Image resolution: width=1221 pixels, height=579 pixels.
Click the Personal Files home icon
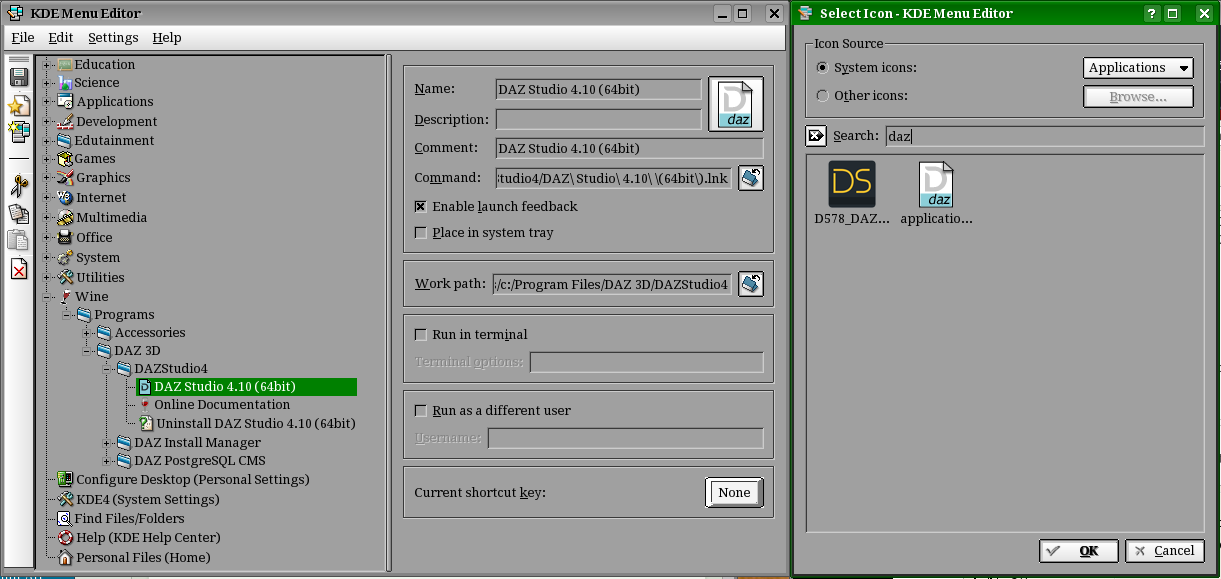pos(65,557)
